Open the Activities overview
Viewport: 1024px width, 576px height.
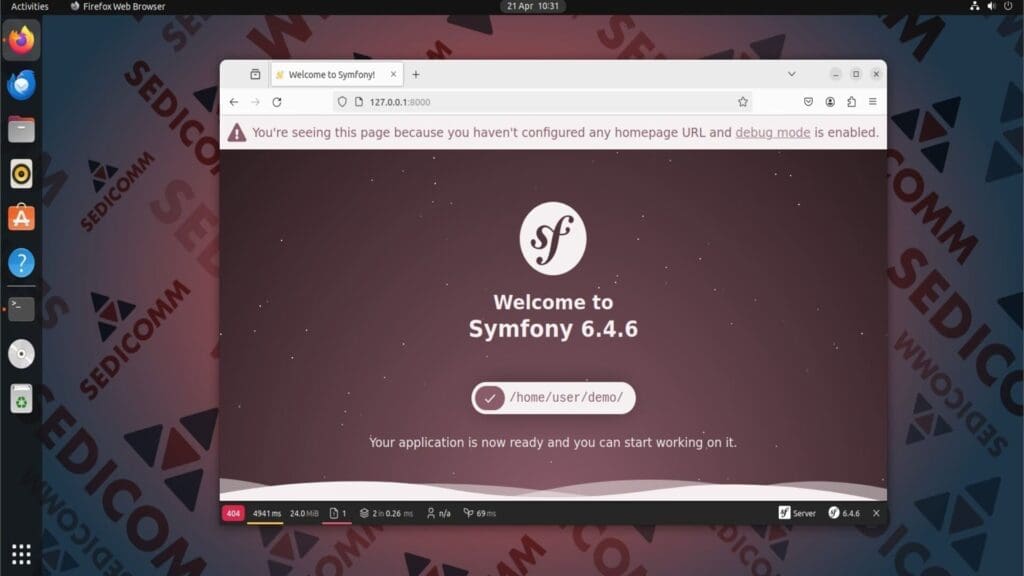coord(29,6)
